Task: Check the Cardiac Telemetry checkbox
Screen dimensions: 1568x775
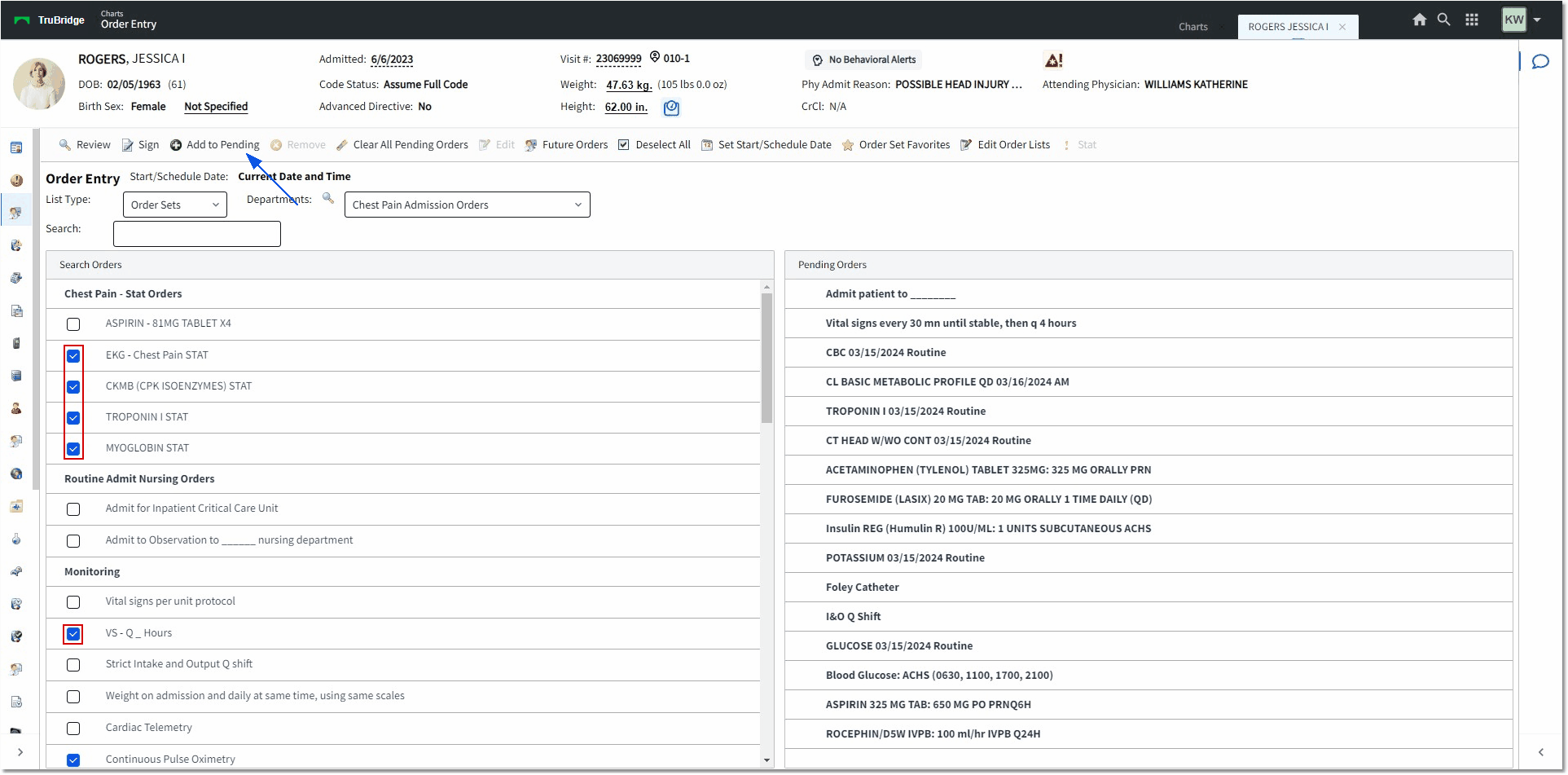Action: click(73, 729)
